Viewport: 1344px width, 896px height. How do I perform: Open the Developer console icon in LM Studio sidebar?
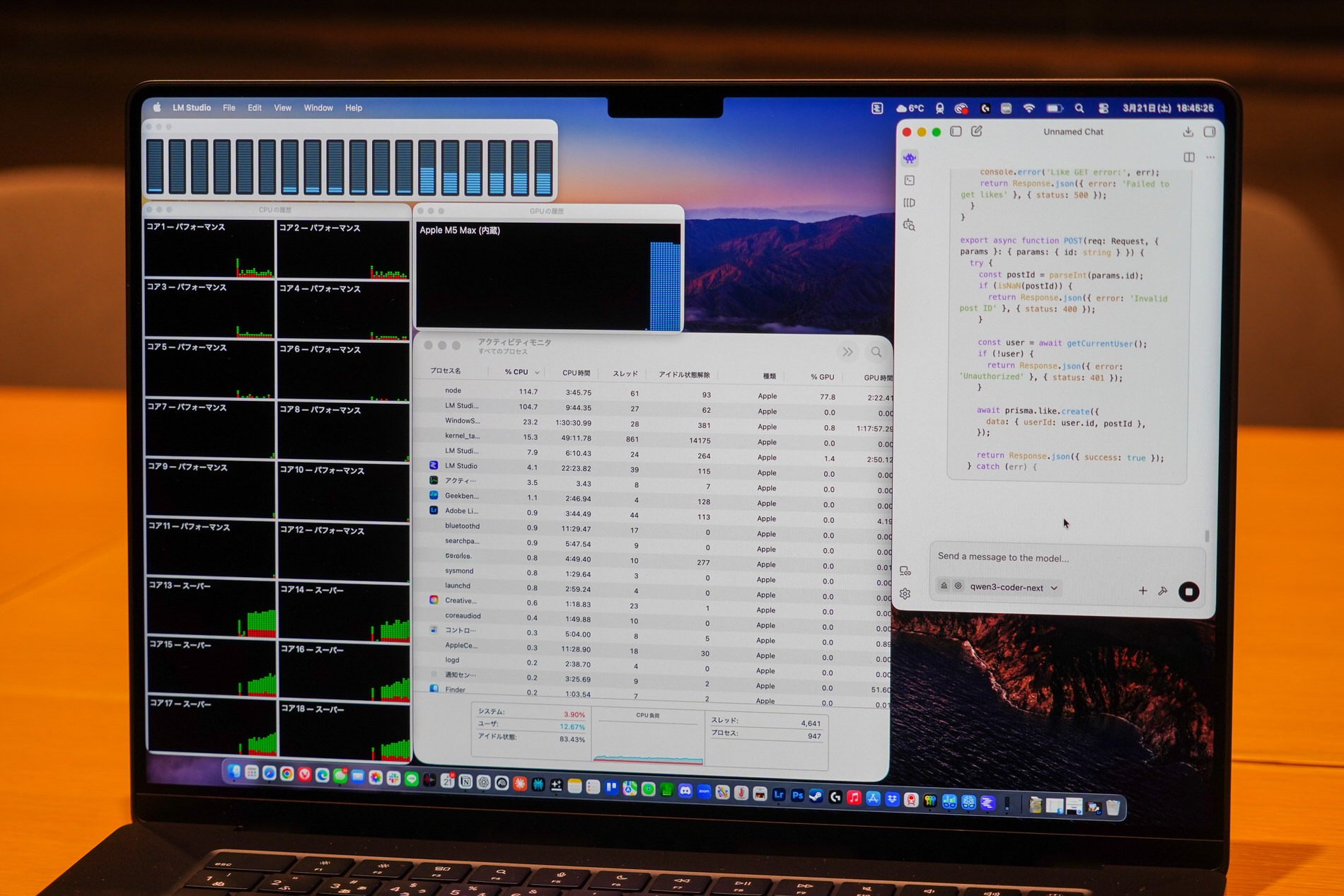coord(910,180)
